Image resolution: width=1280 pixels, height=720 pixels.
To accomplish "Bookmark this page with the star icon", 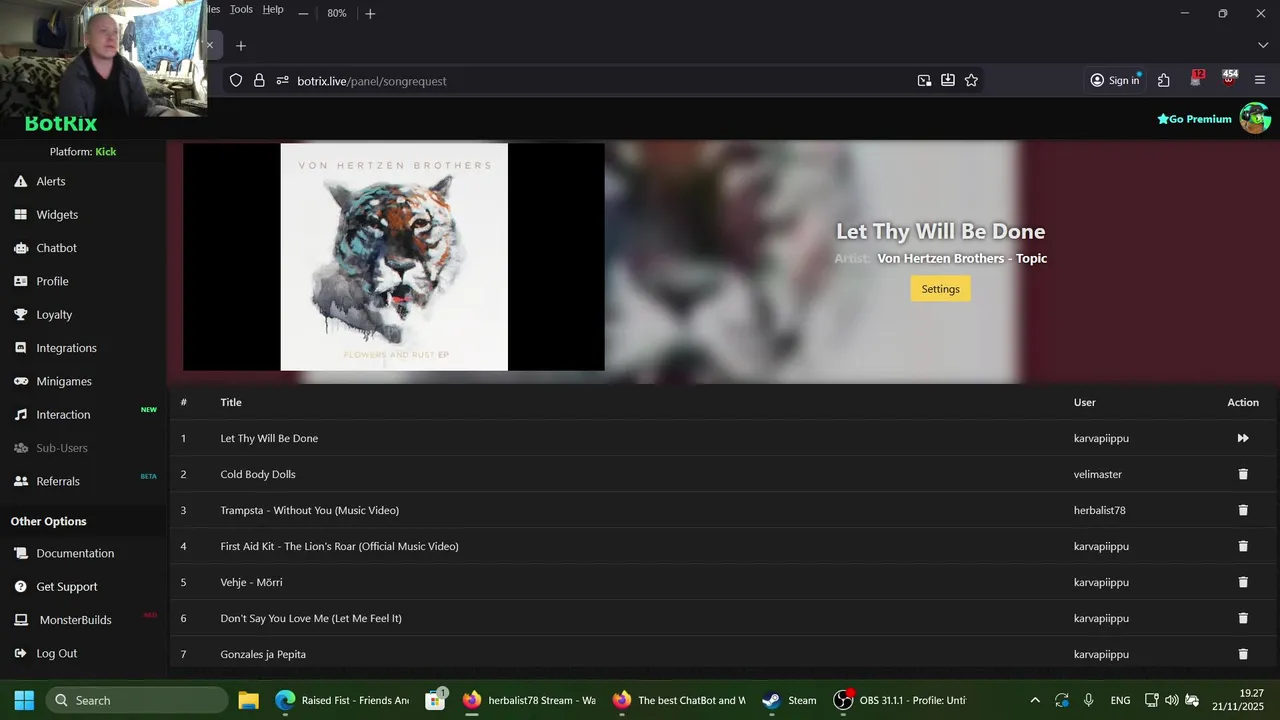I will (971, 81).
